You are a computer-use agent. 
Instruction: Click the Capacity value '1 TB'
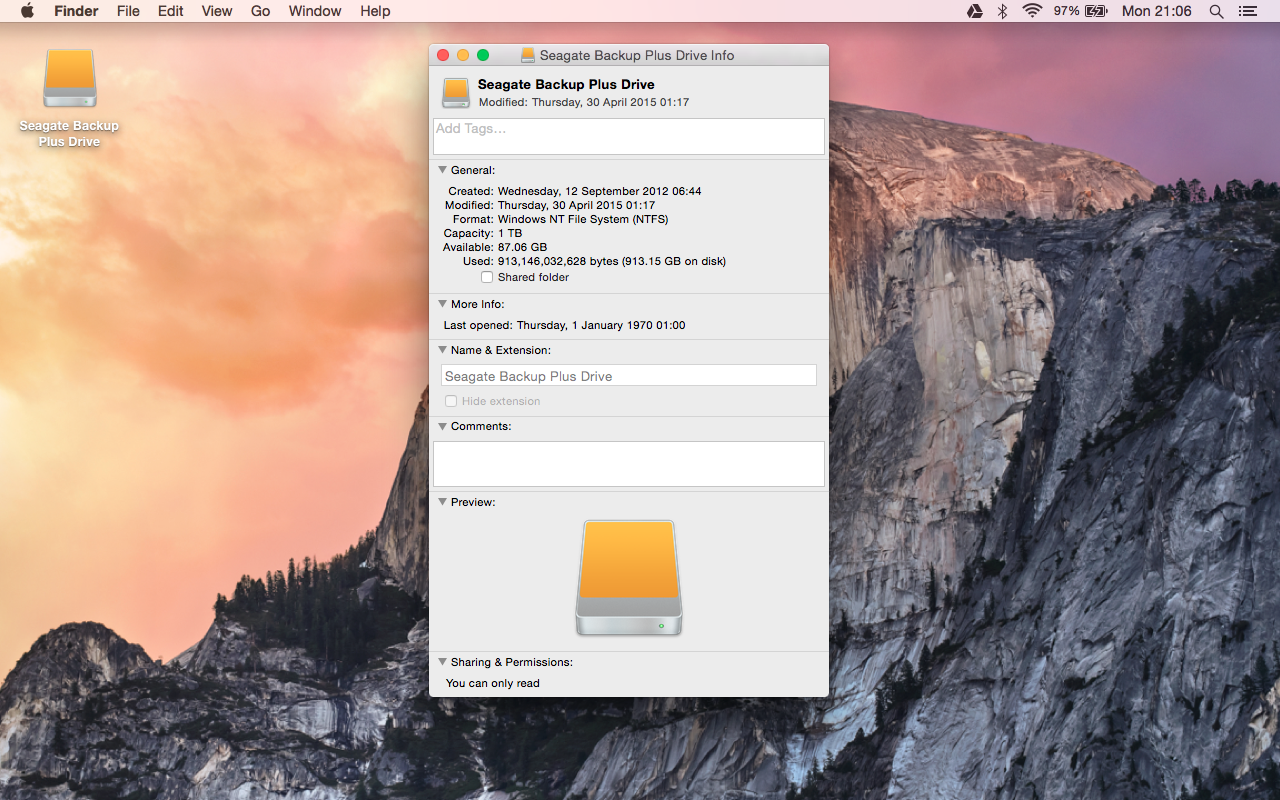pyautogui.click(x=510, y=233)
